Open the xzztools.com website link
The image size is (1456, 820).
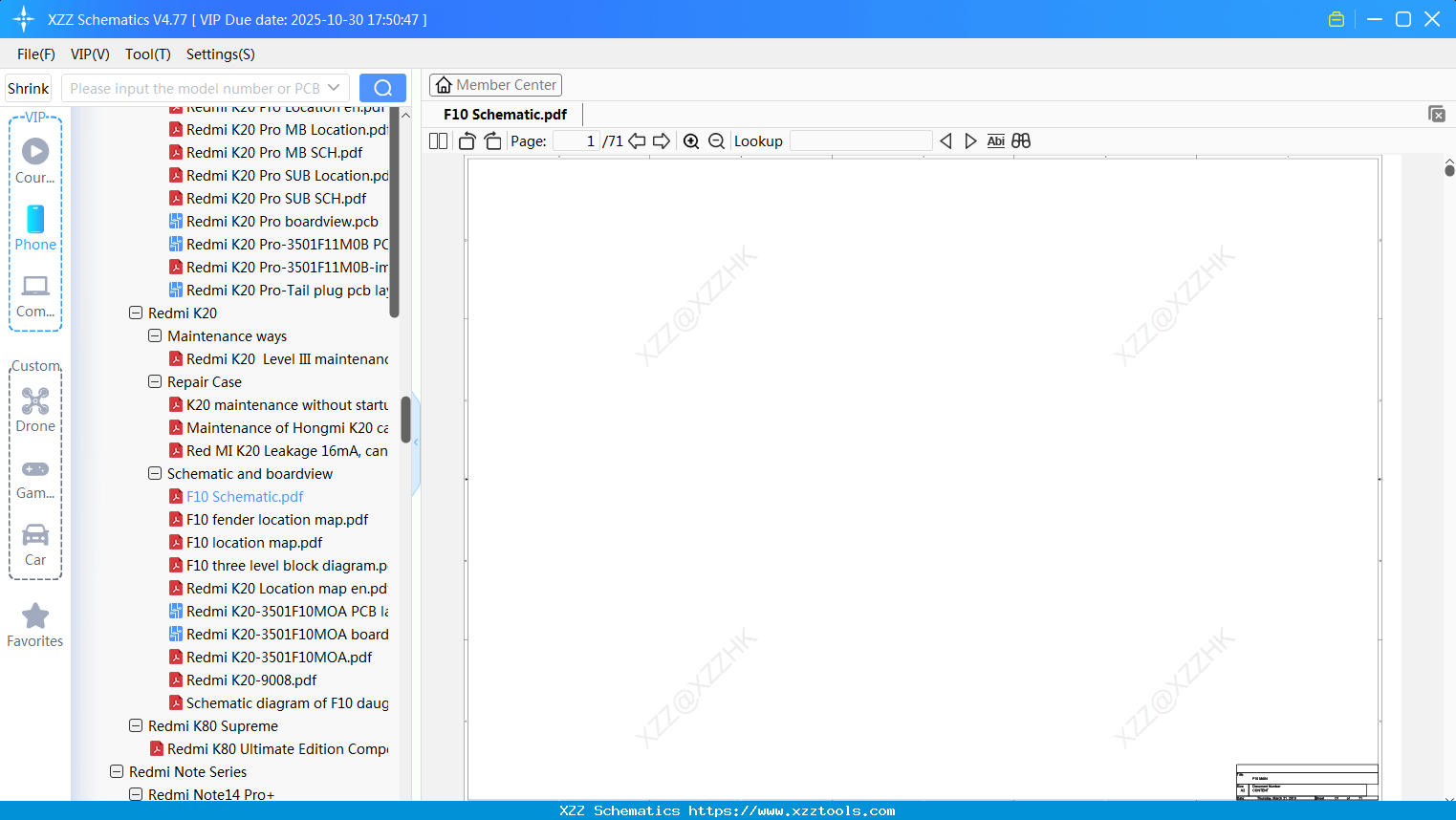click(x=792, y=810)
